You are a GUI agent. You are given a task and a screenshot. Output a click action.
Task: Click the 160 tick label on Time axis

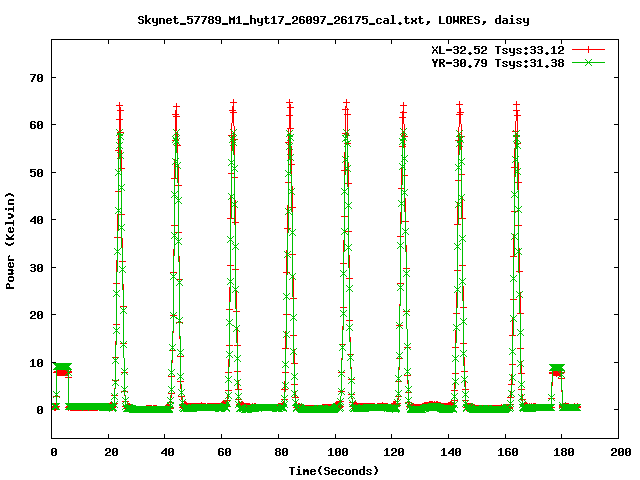click(507, 452)
